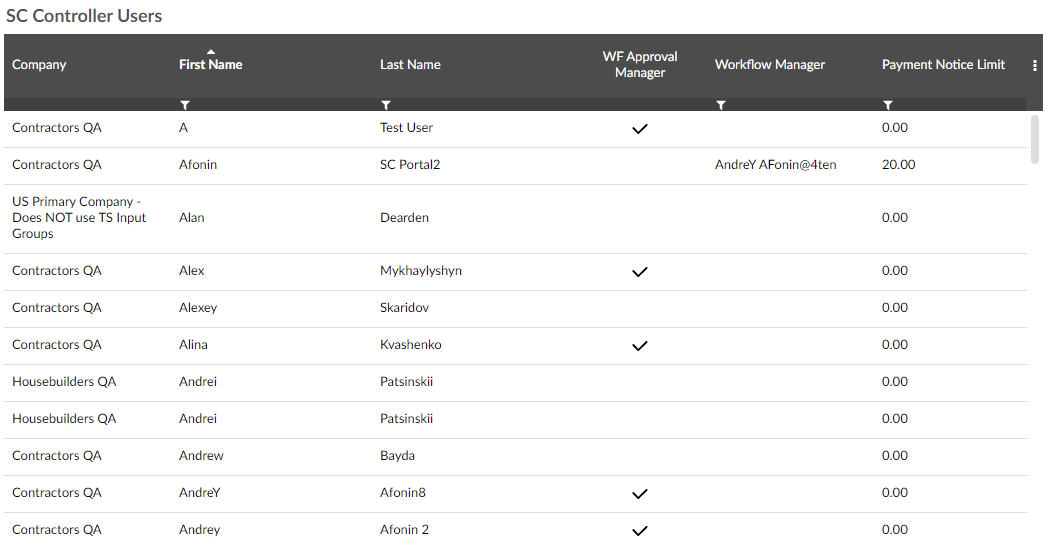This screenshot has width=1049, height=549.
Task: Open the First Name column filter
Action: [185, 105]
